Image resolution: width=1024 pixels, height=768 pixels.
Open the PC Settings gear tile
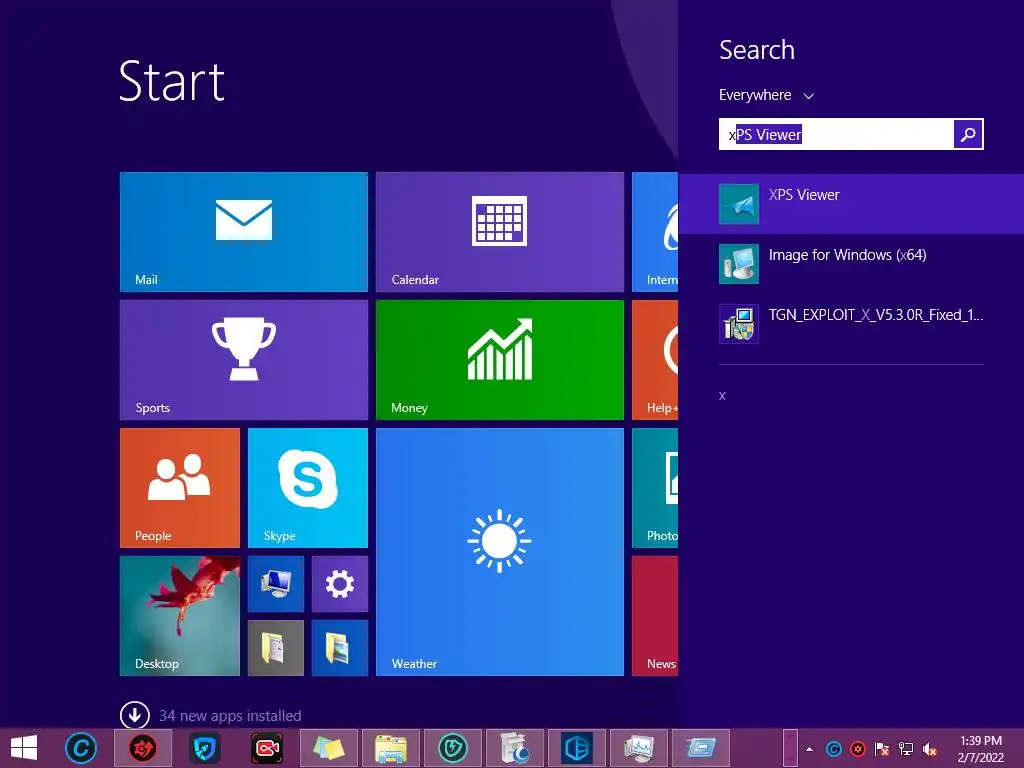(340, 584)
